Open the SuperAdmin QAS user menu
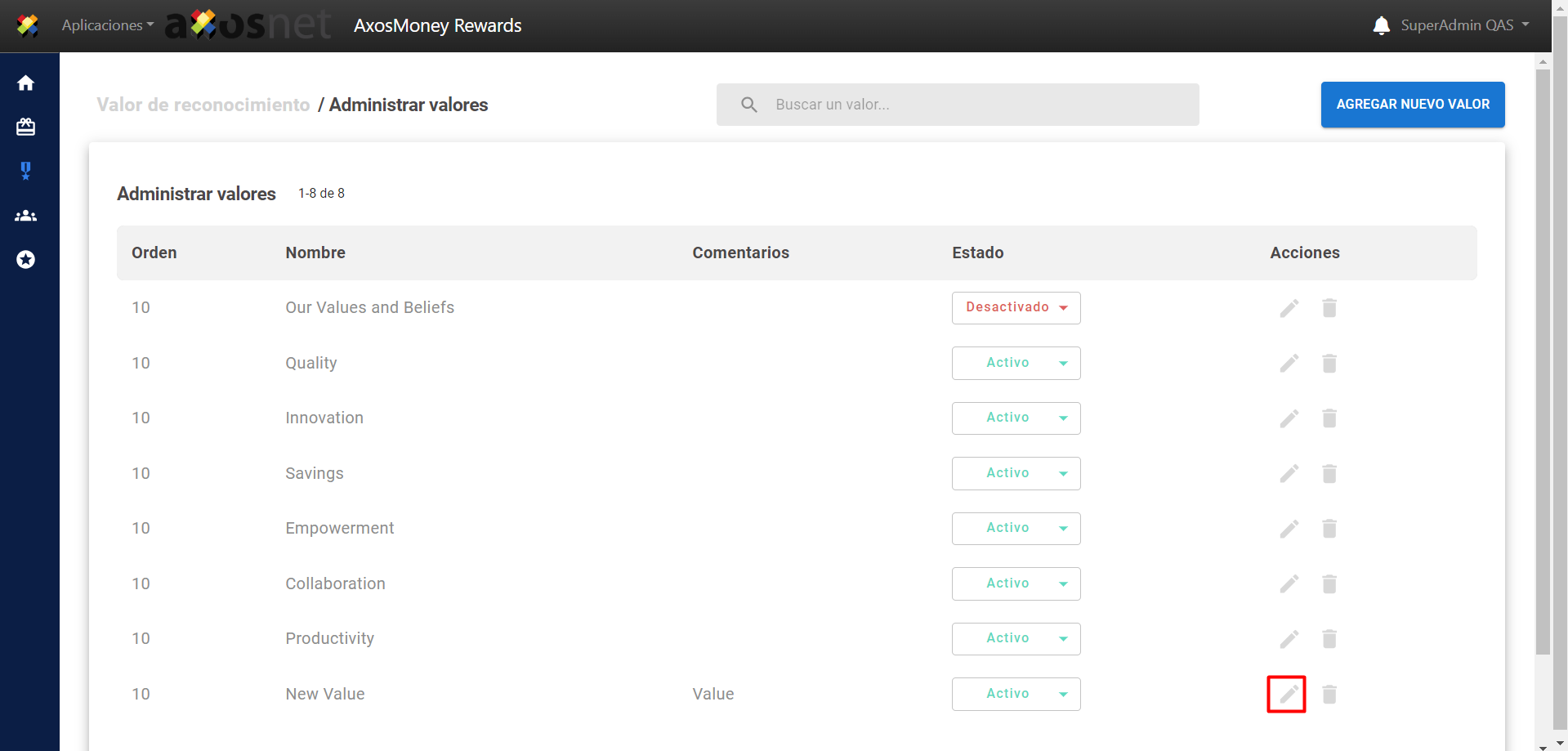Image resolution: width=1568 pixels, height=751 pixels. coord(1464,25)
